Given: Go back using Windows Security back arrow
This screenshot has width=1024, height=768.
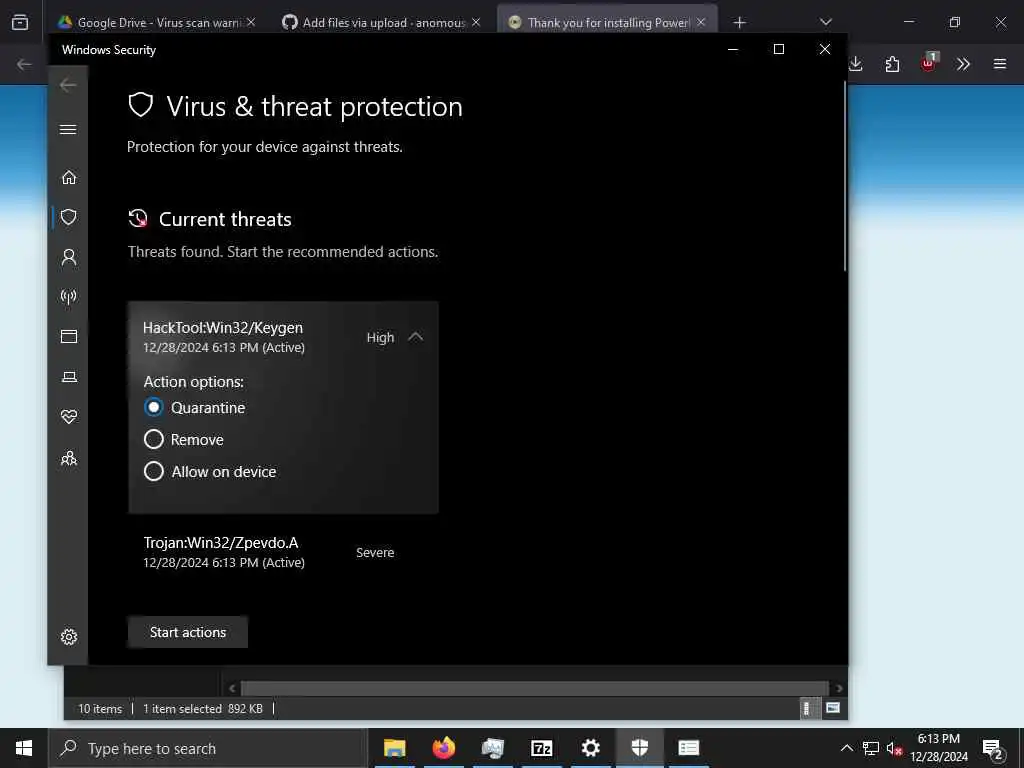Looking at the screenshot, I should pyautogui.click(x=68, y=85).
